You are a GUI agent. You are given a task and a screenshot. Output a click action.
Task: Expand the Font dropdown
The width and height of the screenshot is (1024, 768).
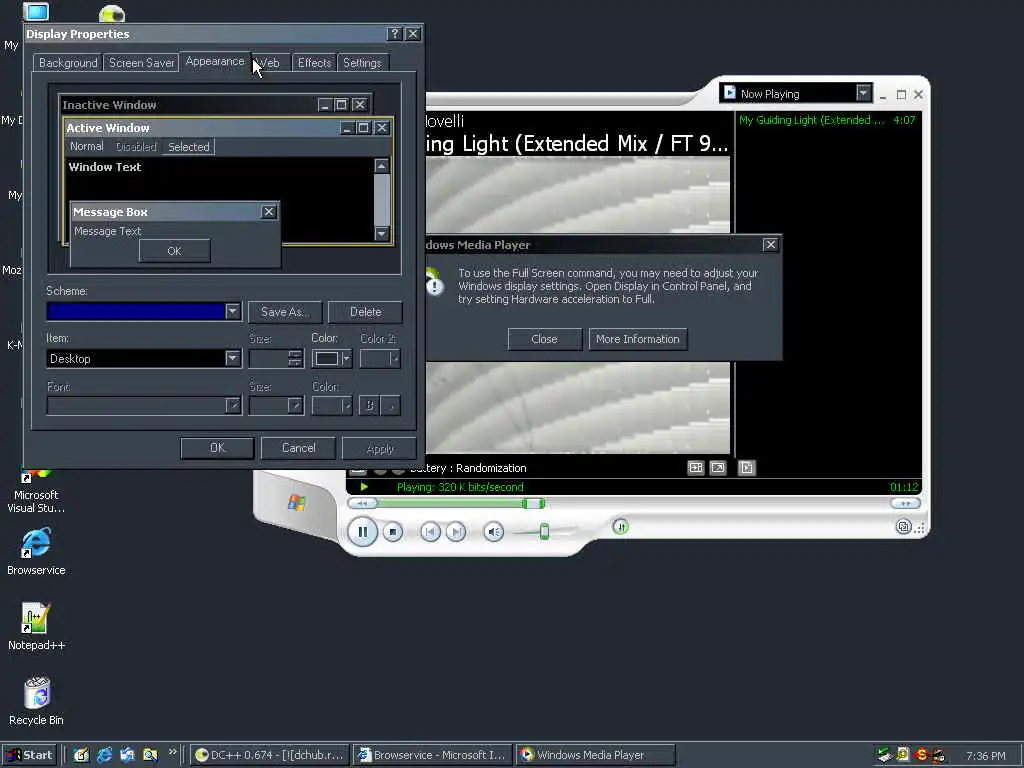click(232, 406)
